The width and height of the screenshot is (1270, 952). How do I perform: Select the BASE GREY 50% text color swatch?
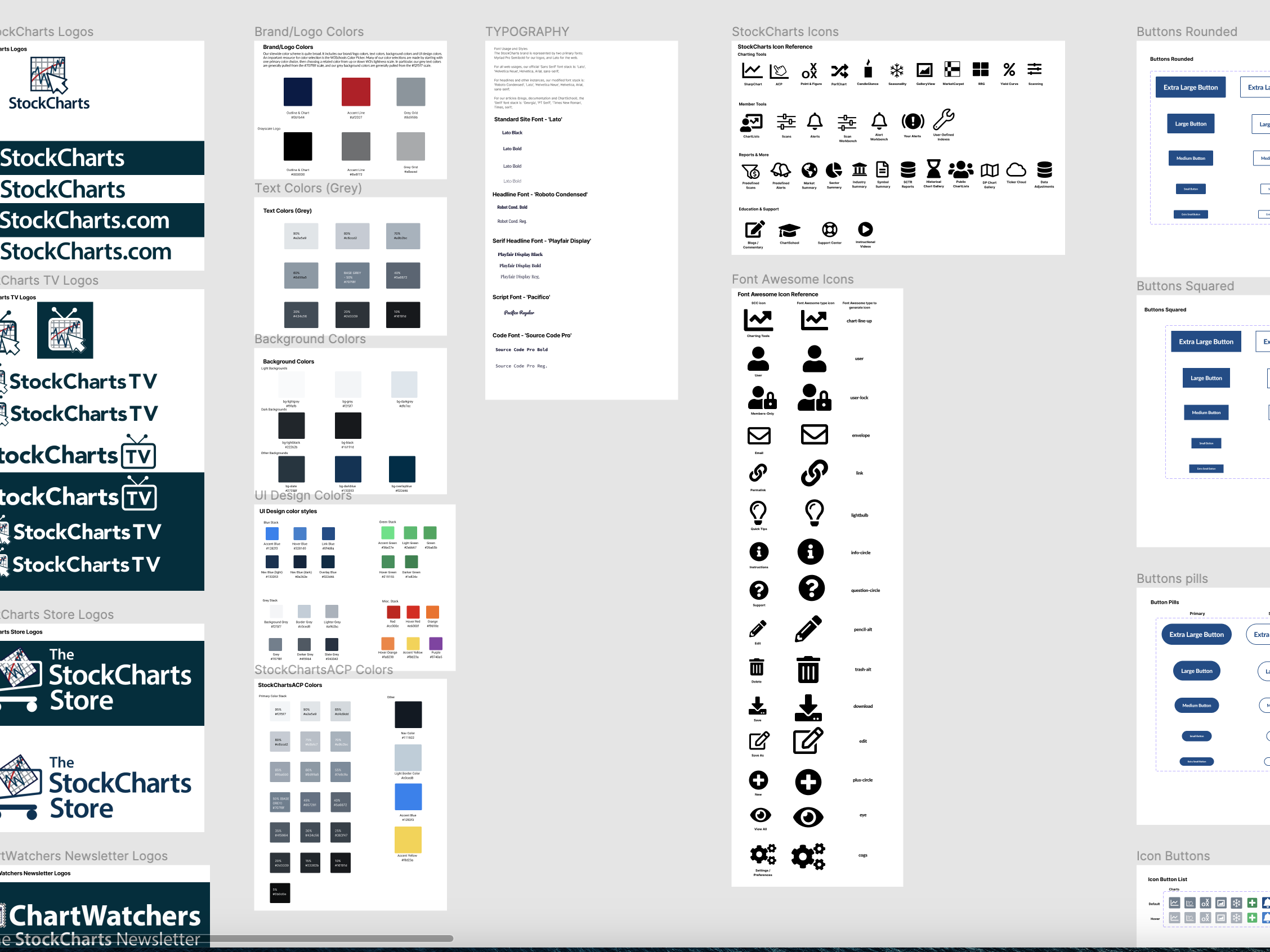[352, 276]
